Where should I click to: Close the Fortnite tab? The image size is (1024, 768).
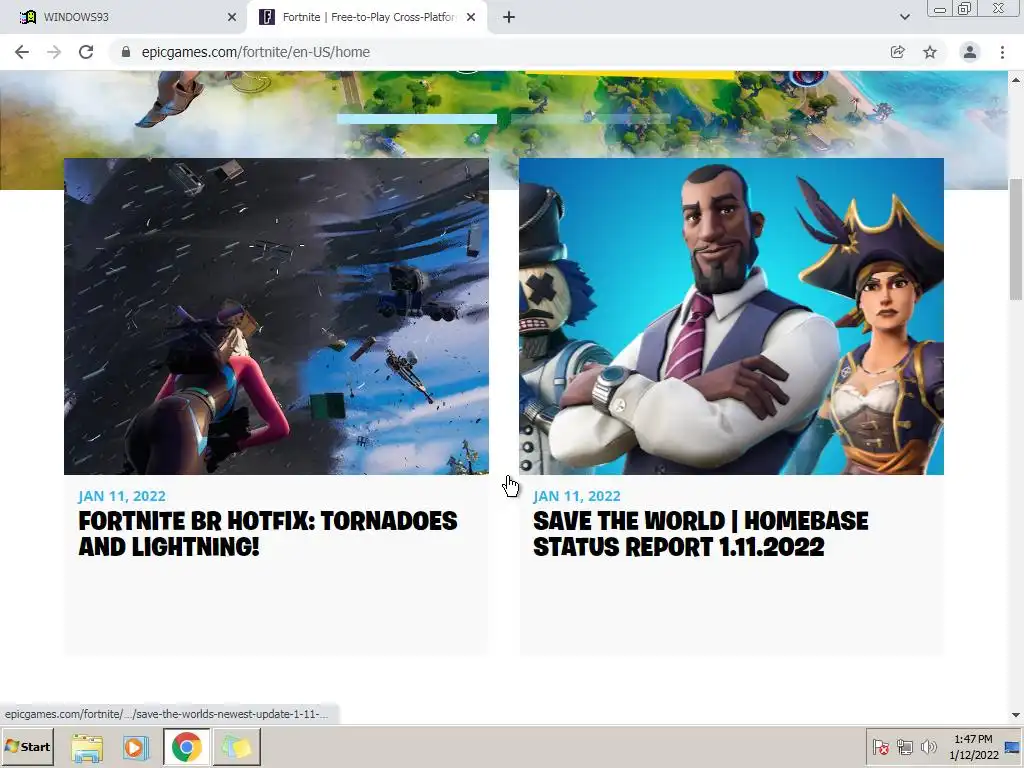471,18
